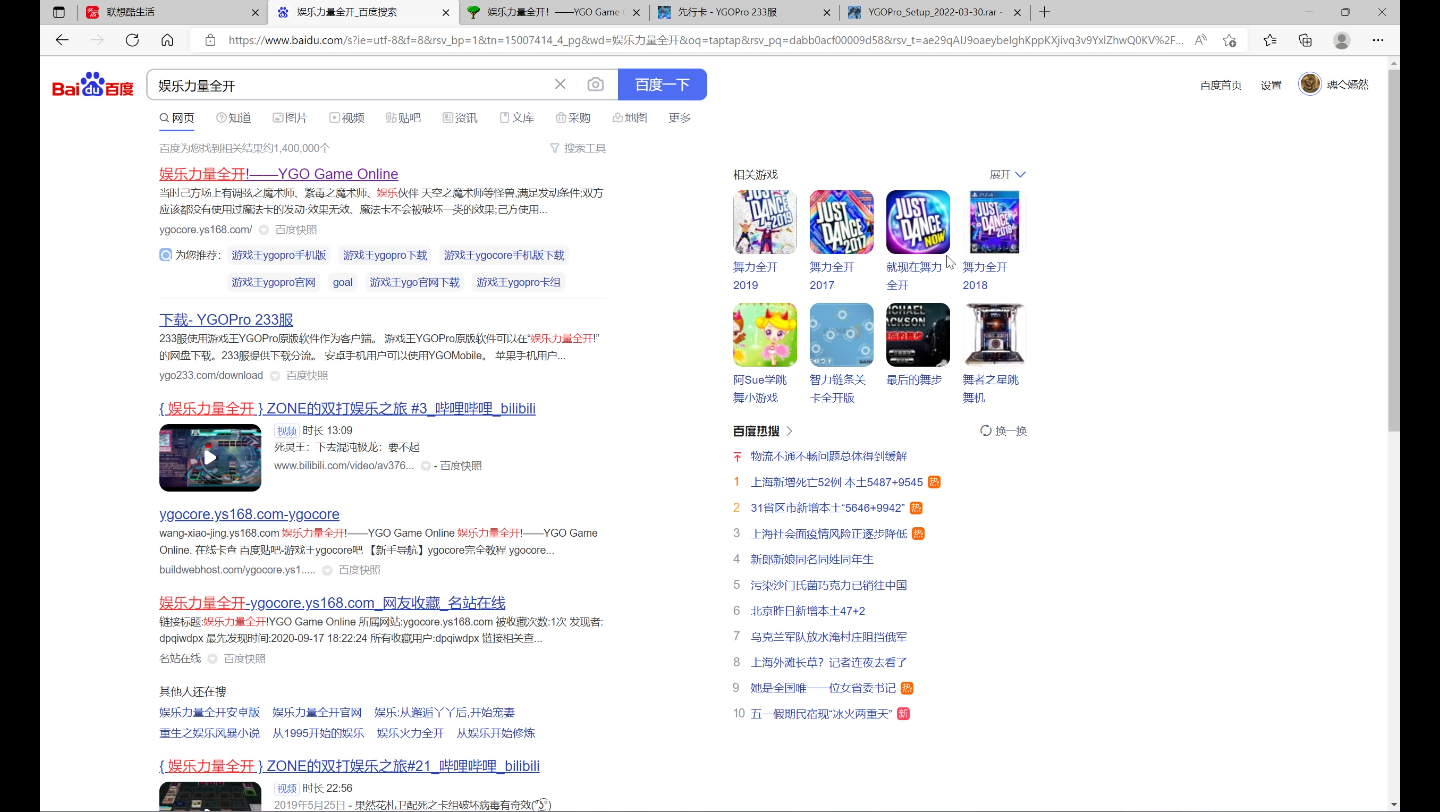Go back with the browser back arrow
Screen dimensions: 1440x812
coord(62,40)
